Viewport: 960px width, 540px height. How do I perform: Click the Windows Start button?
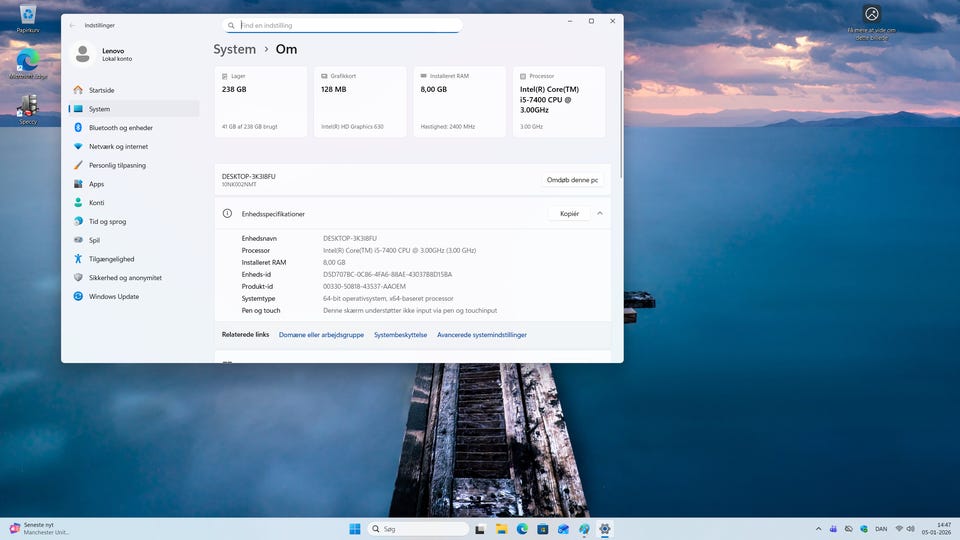(x=354, y=529)
